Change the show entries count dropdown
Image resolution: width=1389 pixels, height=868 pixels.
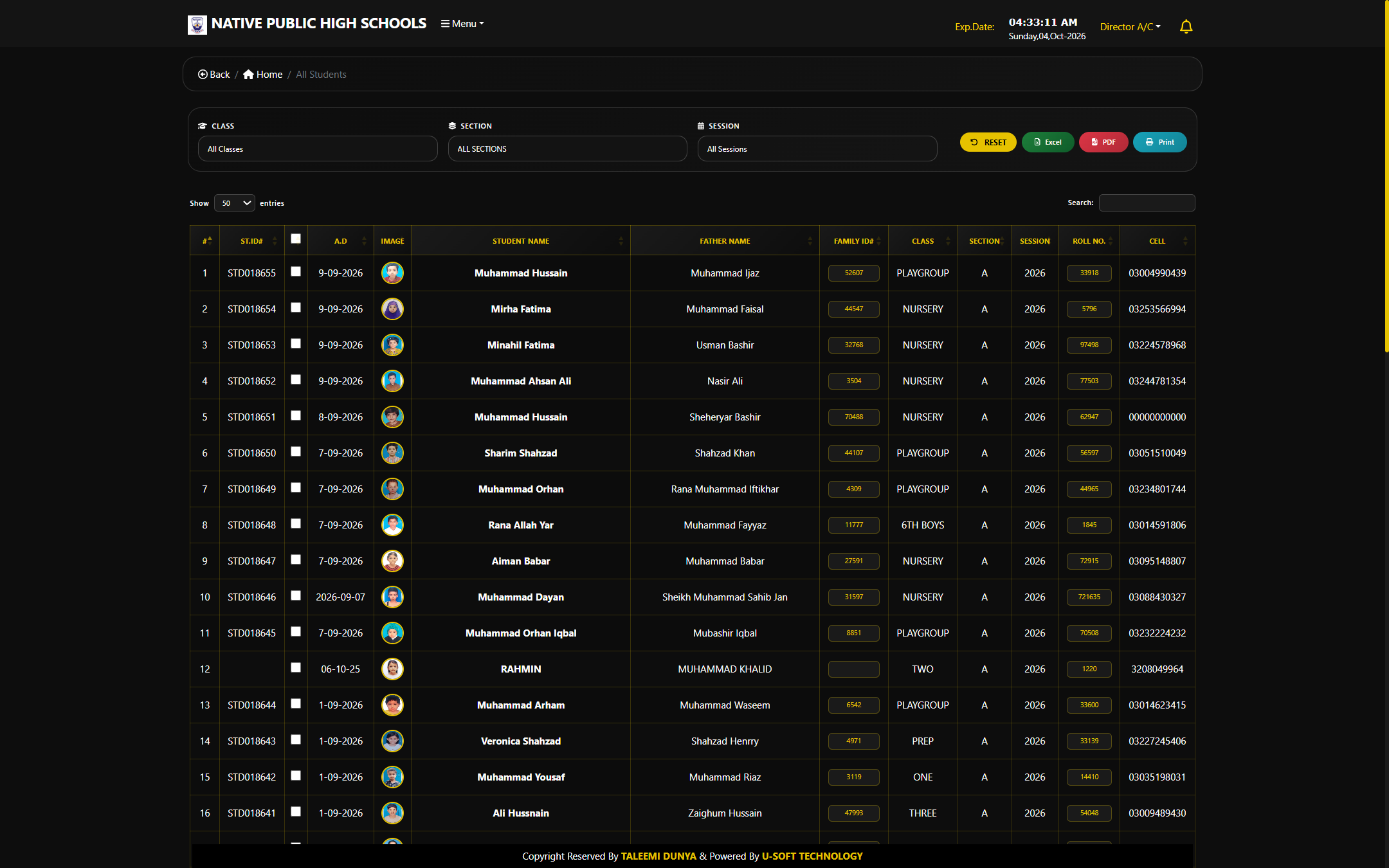click(235, 203)
